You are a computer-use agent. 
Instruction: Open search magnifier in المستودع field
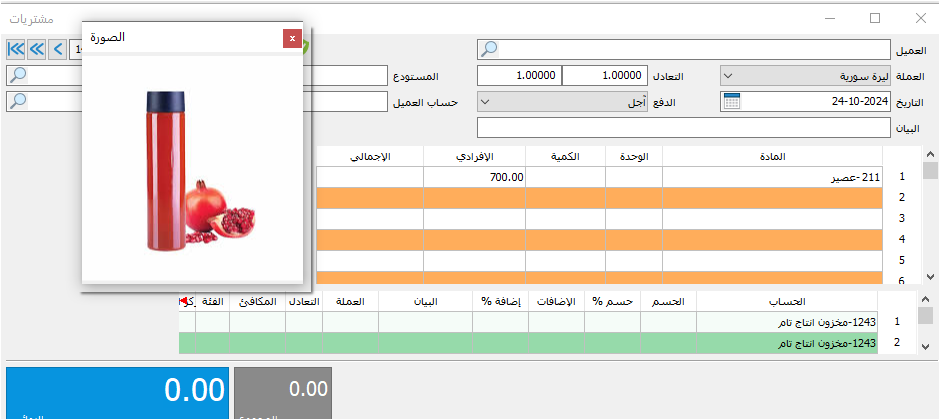click(x=17, y=75)
